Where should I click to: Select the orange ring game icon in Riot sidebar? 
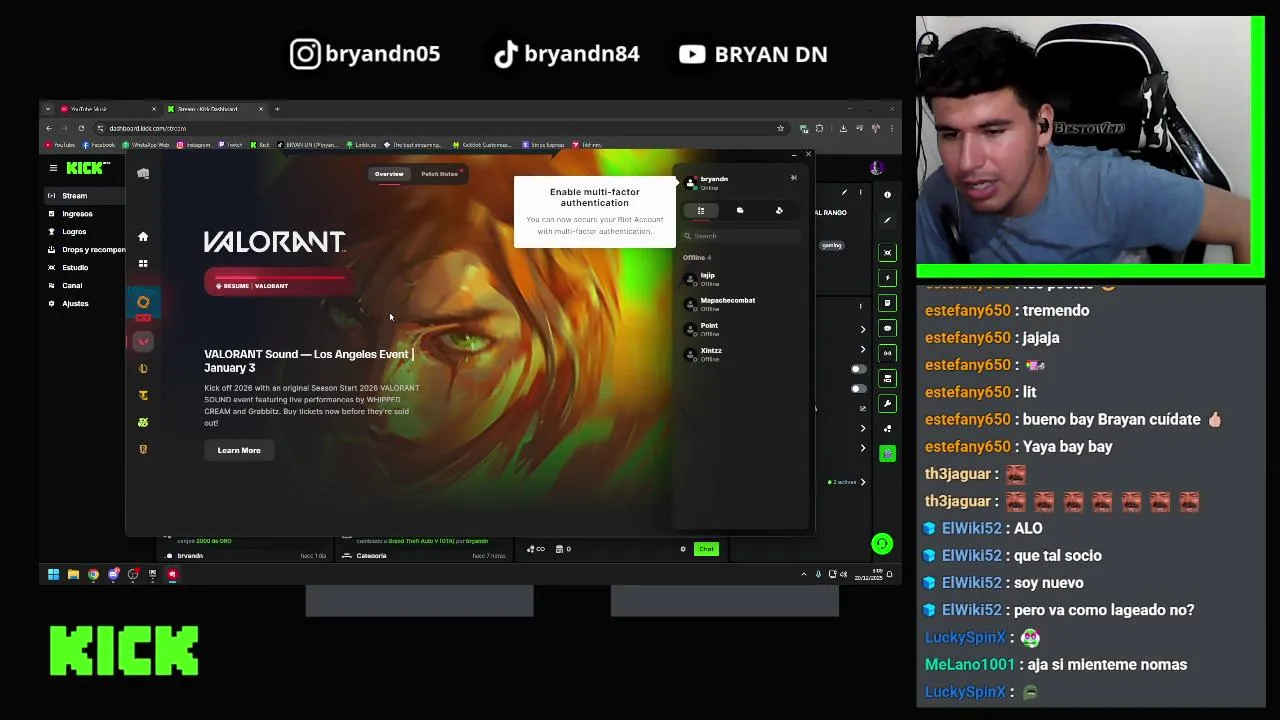143,302
